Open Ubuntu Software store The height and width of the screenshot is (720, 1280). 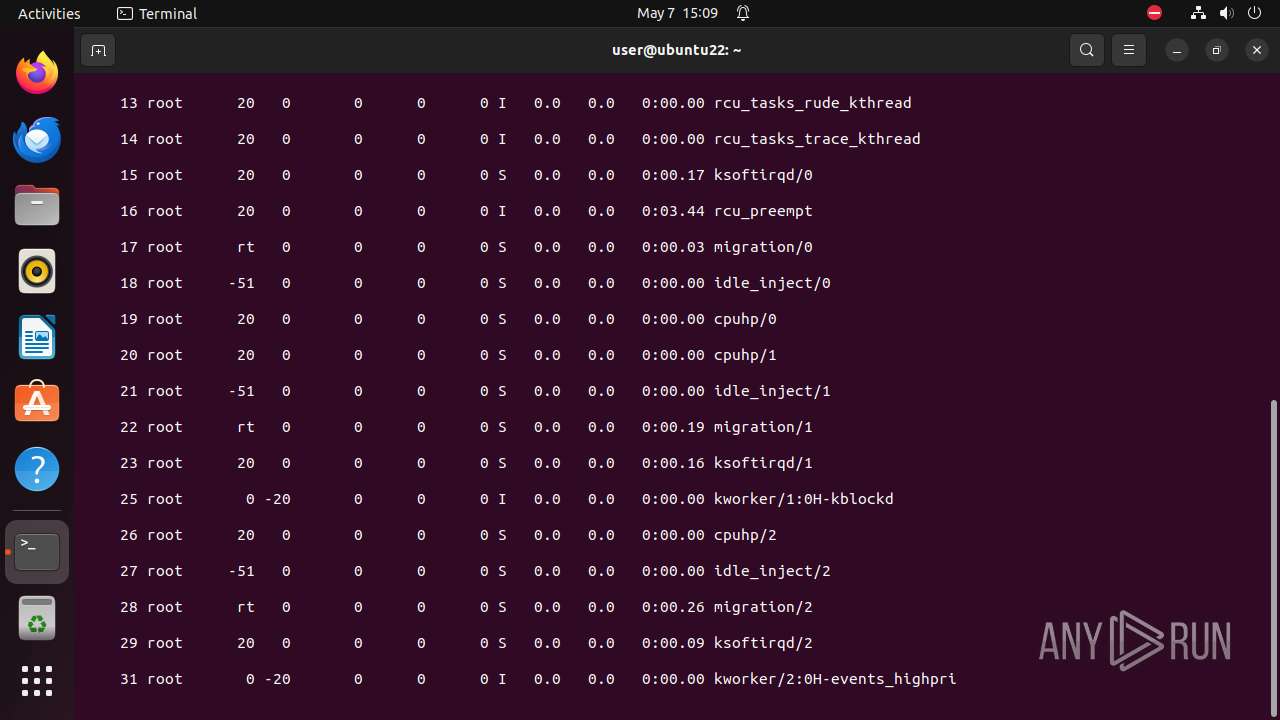[x=37, y=403]
